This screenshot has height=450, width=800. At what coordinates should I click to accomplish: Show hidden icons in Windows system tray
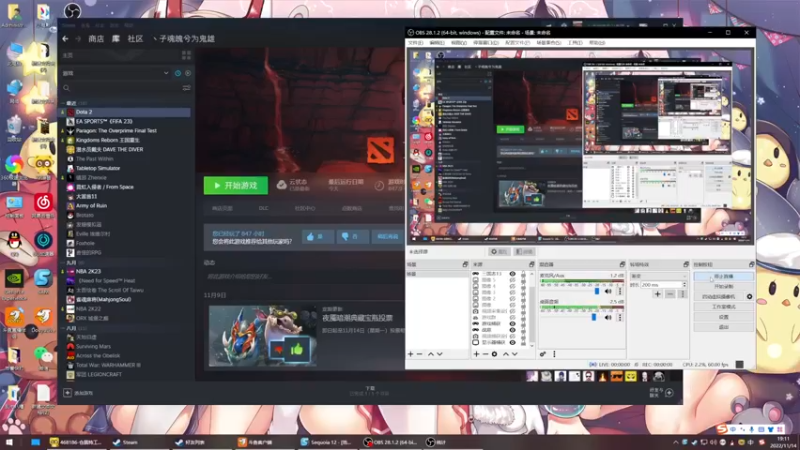pyautogui.click(x=676, y=442)
